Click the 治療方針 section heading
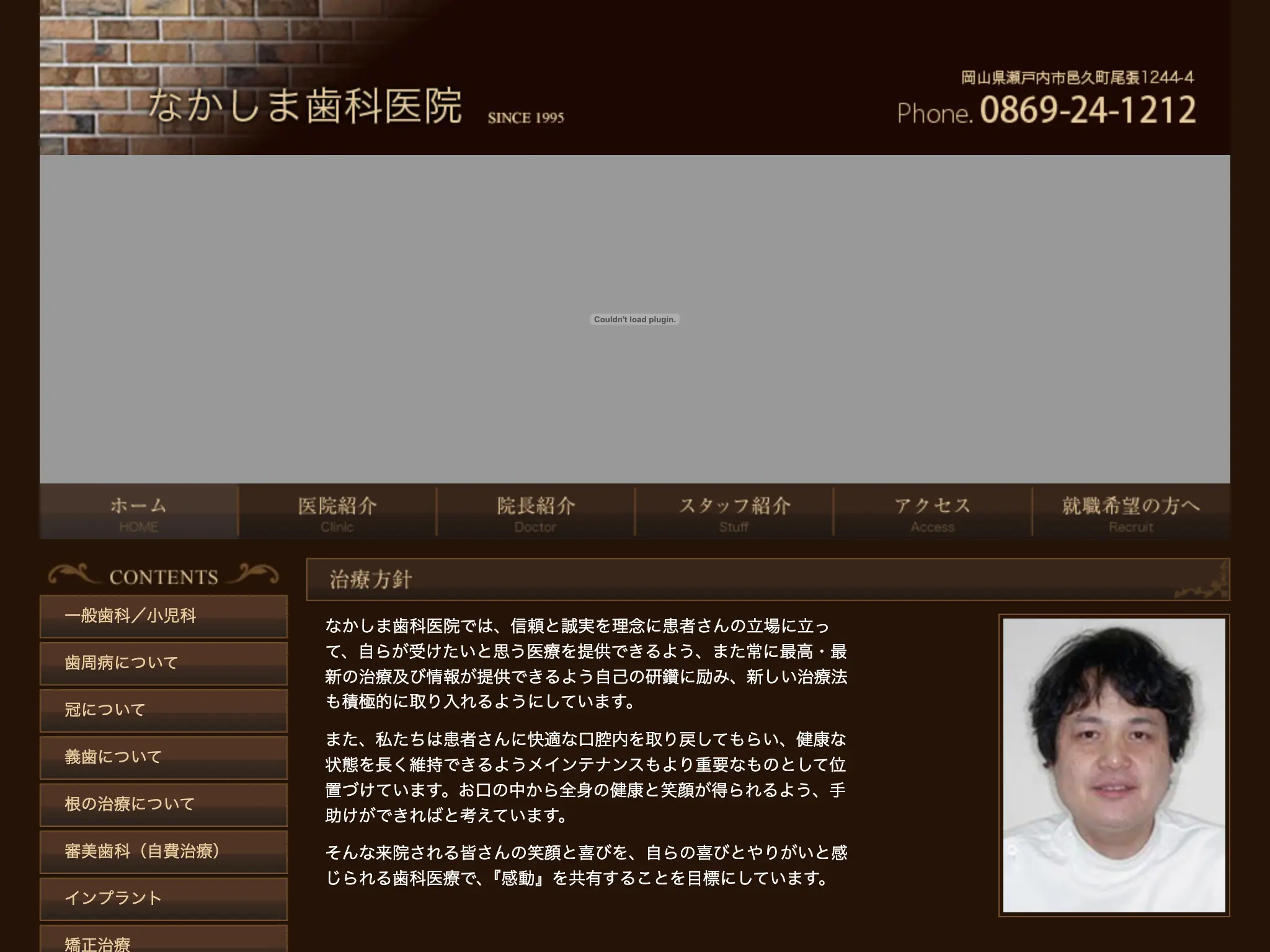 click(371, 580)
